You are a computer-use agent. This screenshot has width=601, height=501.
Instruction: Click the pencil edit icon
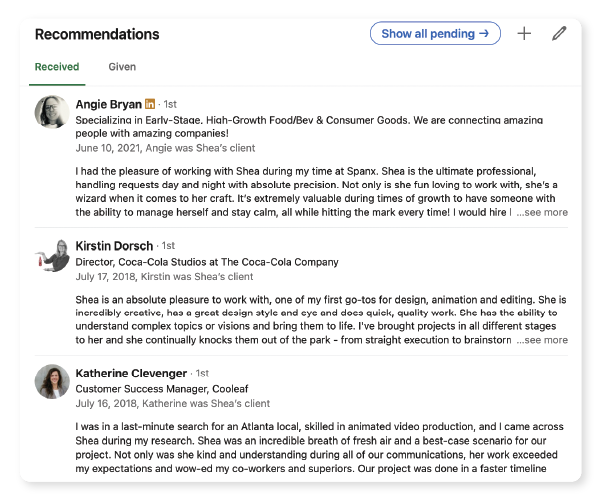(559, 33)
